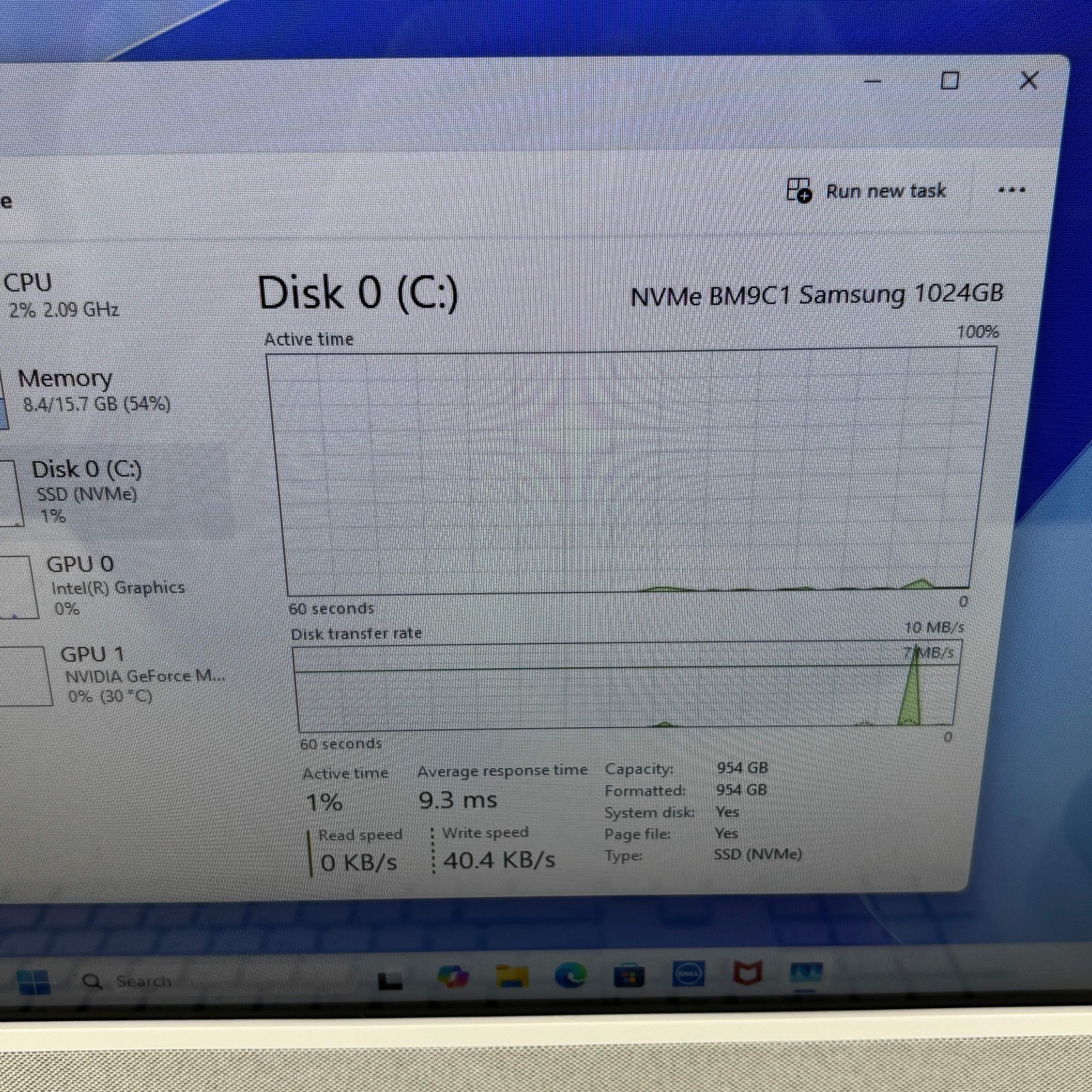Image resolution: width=1092 pixels, height=1092 pixels.
Task: Maximize the Task Manager window
Action: tap(949, 81)
